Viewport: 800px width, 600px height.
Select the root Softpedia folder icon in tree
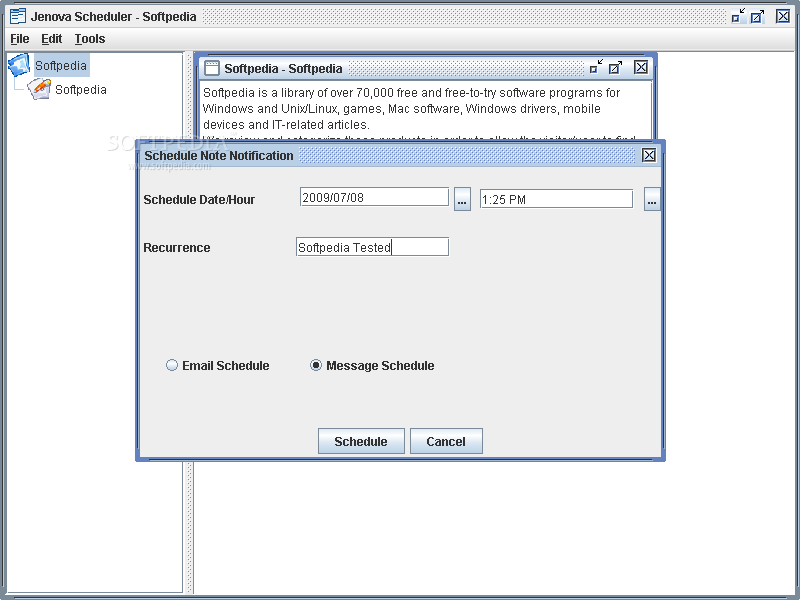tap(19, 65)
